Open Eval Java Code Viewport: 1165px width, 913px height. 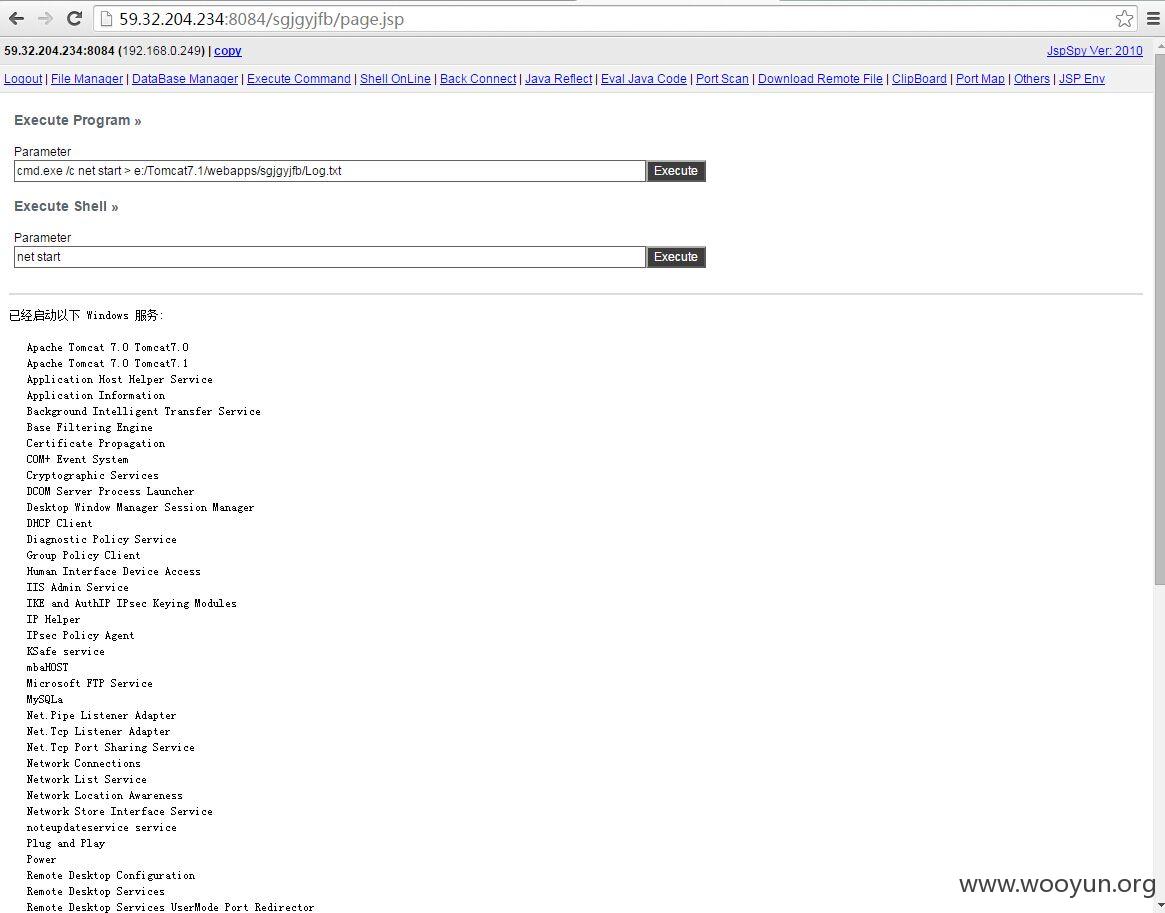click(x=643, y=79)
